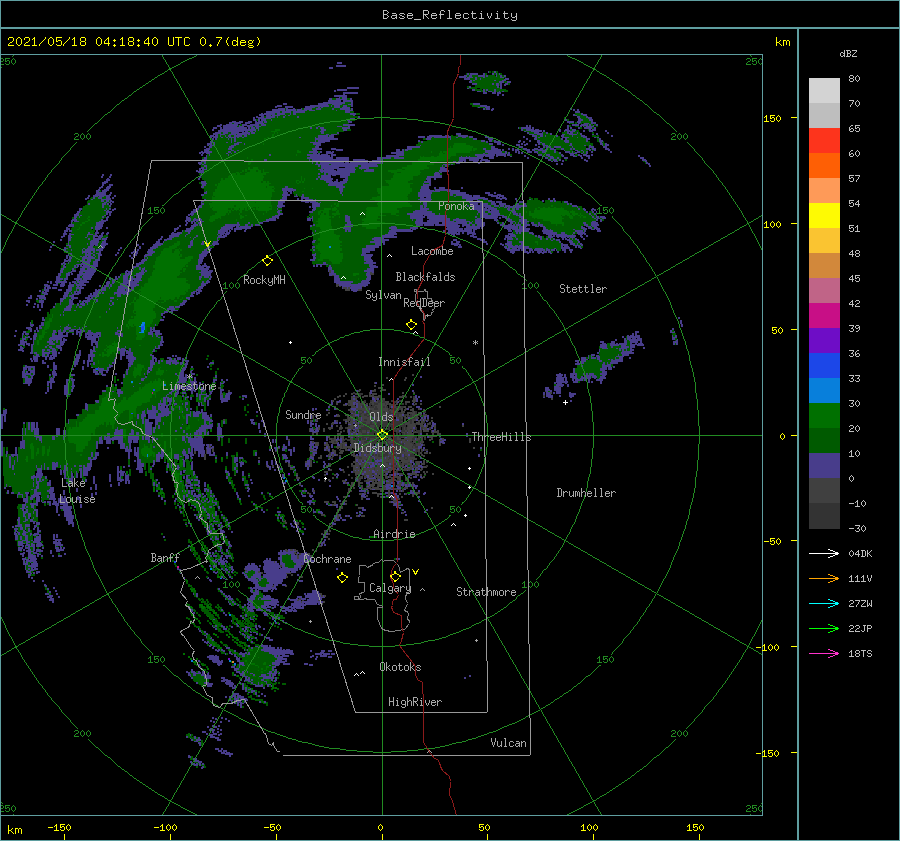Click the yellow diamond marker below Cochrane
900x841 pixels.
[x=342, y=578]
